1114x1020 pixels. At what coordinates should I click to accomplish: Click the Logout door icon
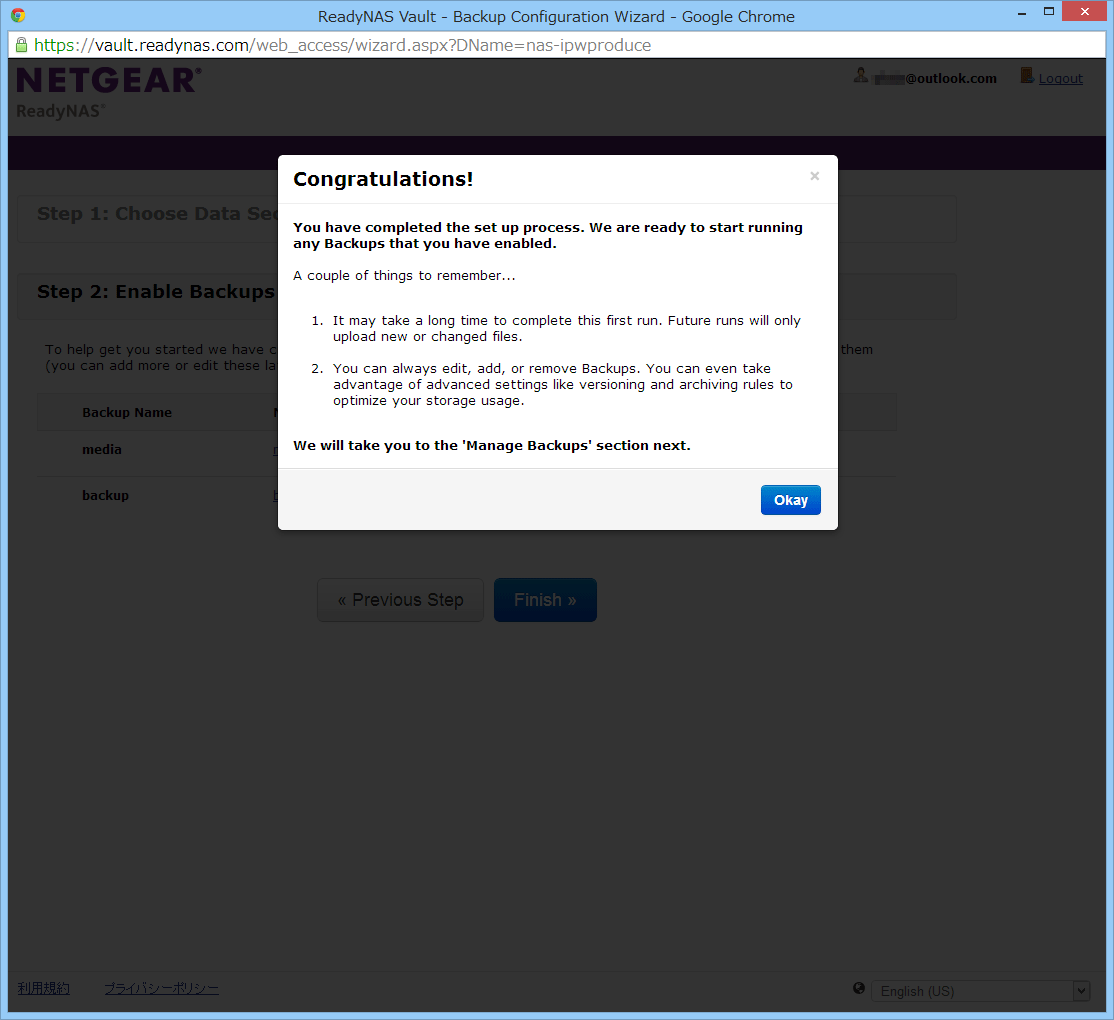pyautogui.click(x=1026, y=76)
